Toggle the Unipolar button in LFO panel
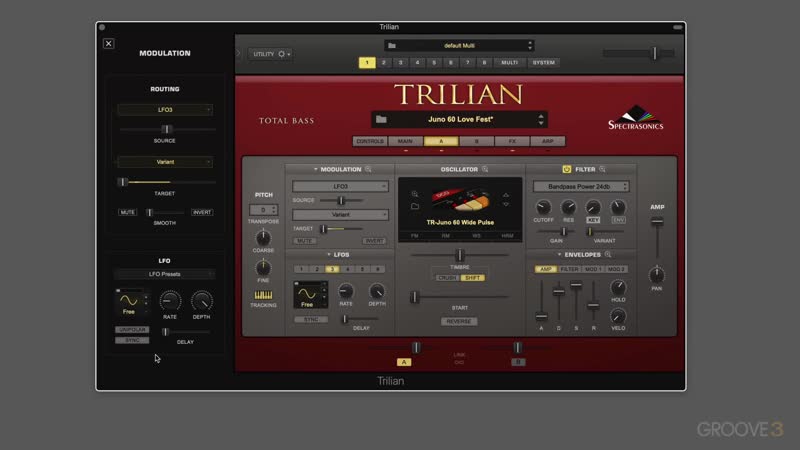800x450 pixels. (131, 329)
